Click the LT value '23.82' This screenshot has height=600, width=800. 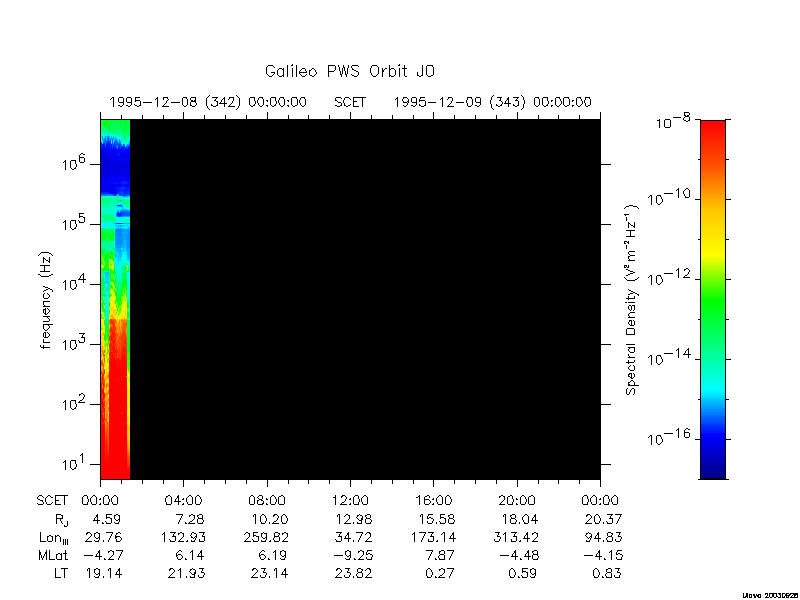[354, 573]
